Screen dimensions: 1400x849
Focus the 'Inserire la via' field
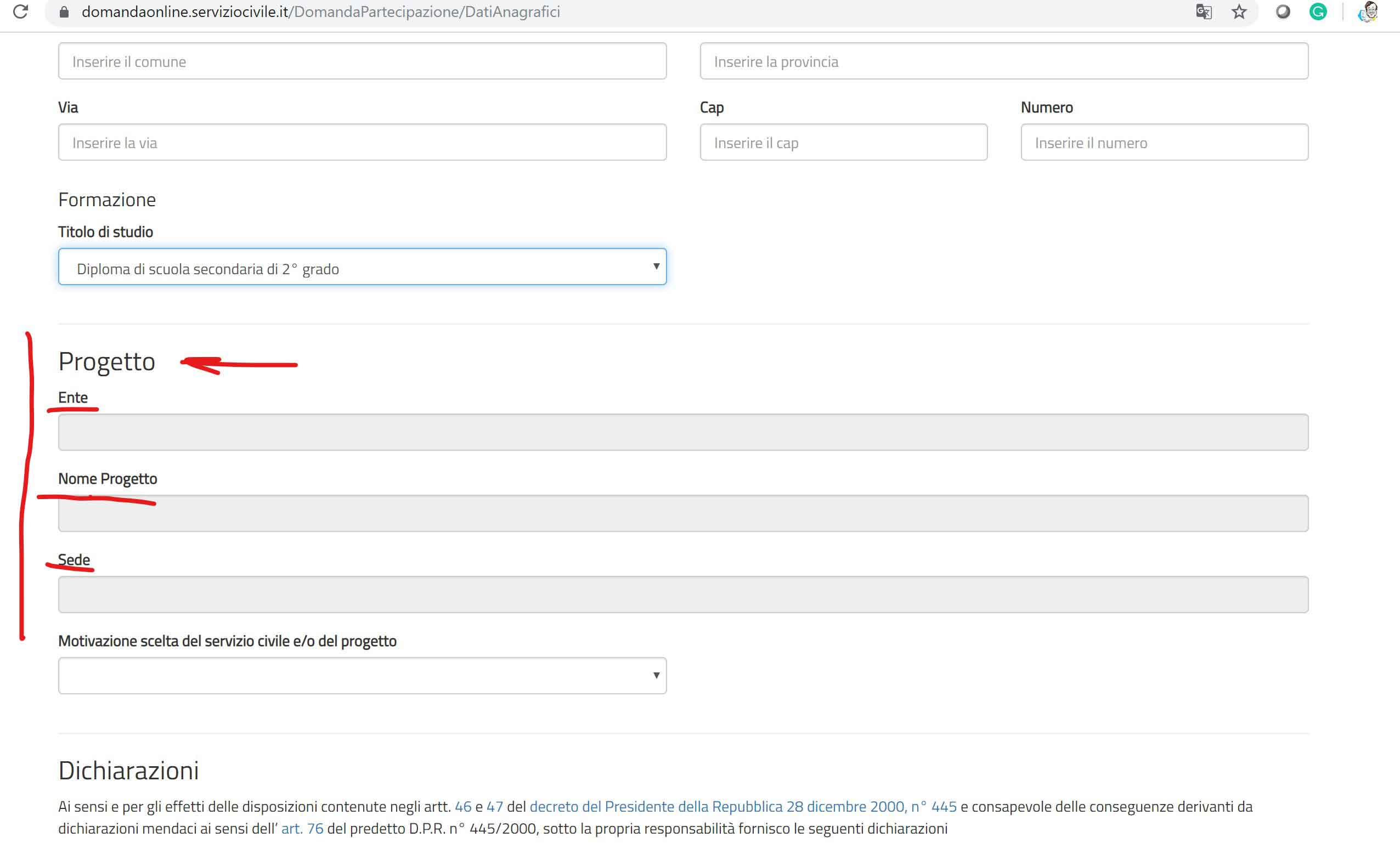coord(362,143)
